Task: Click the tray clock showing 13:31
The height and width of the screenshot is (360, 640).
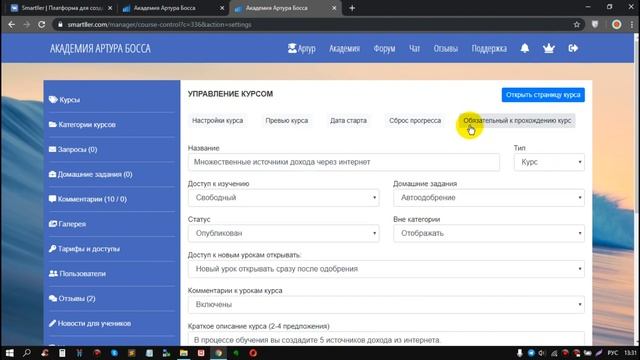Action: (630, 353)
